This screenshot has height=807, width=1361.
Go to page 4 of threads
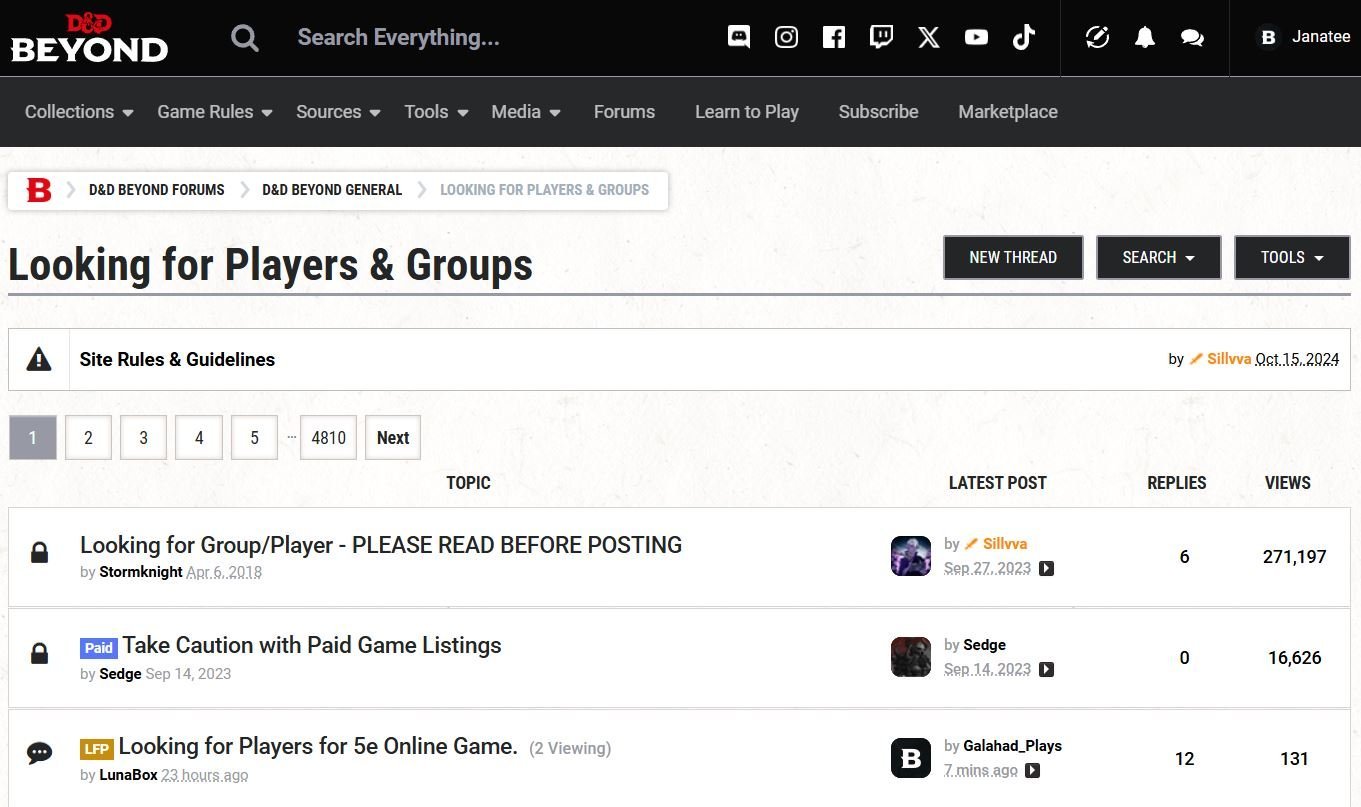(x=199, y=438)
